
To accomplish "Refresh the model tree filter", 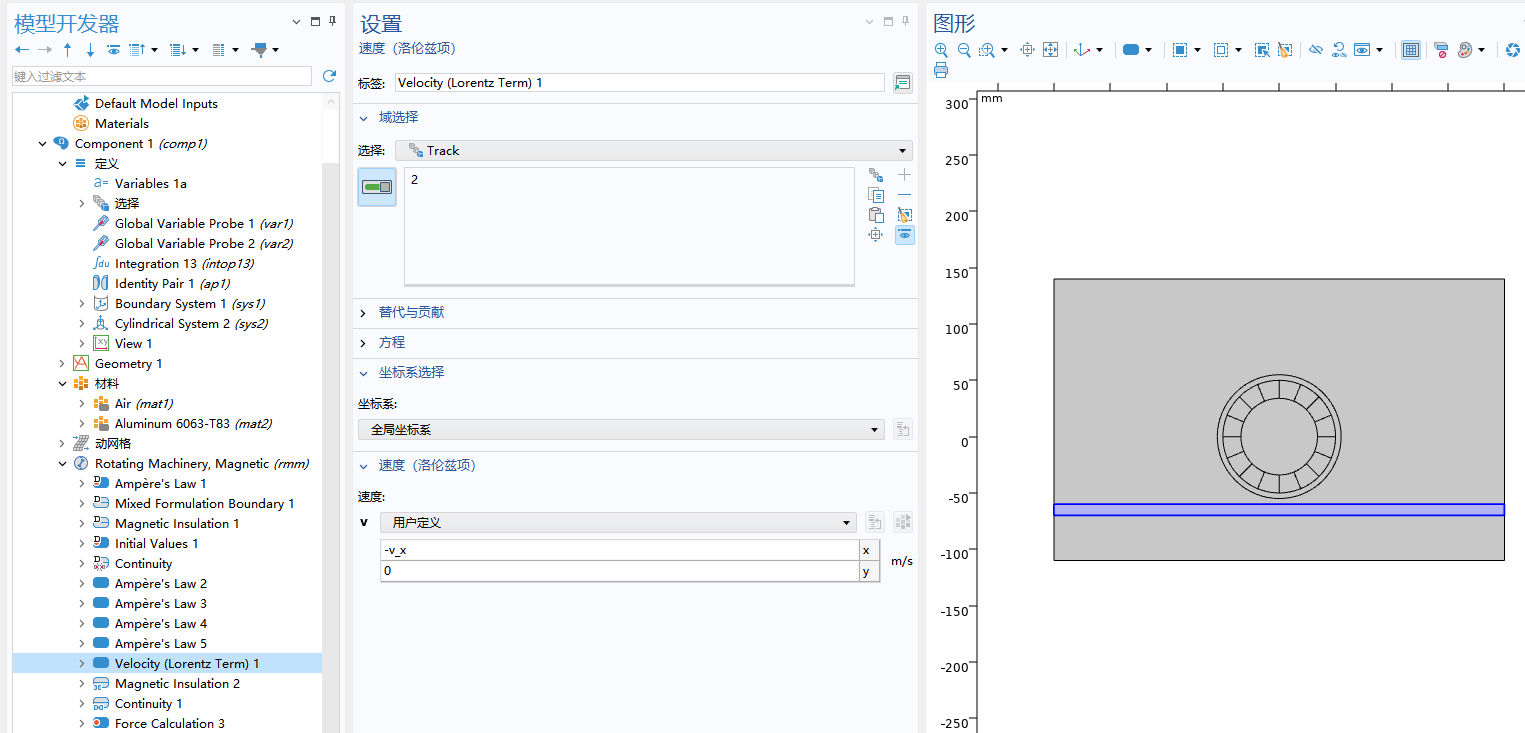I will (x=329, y=76).
